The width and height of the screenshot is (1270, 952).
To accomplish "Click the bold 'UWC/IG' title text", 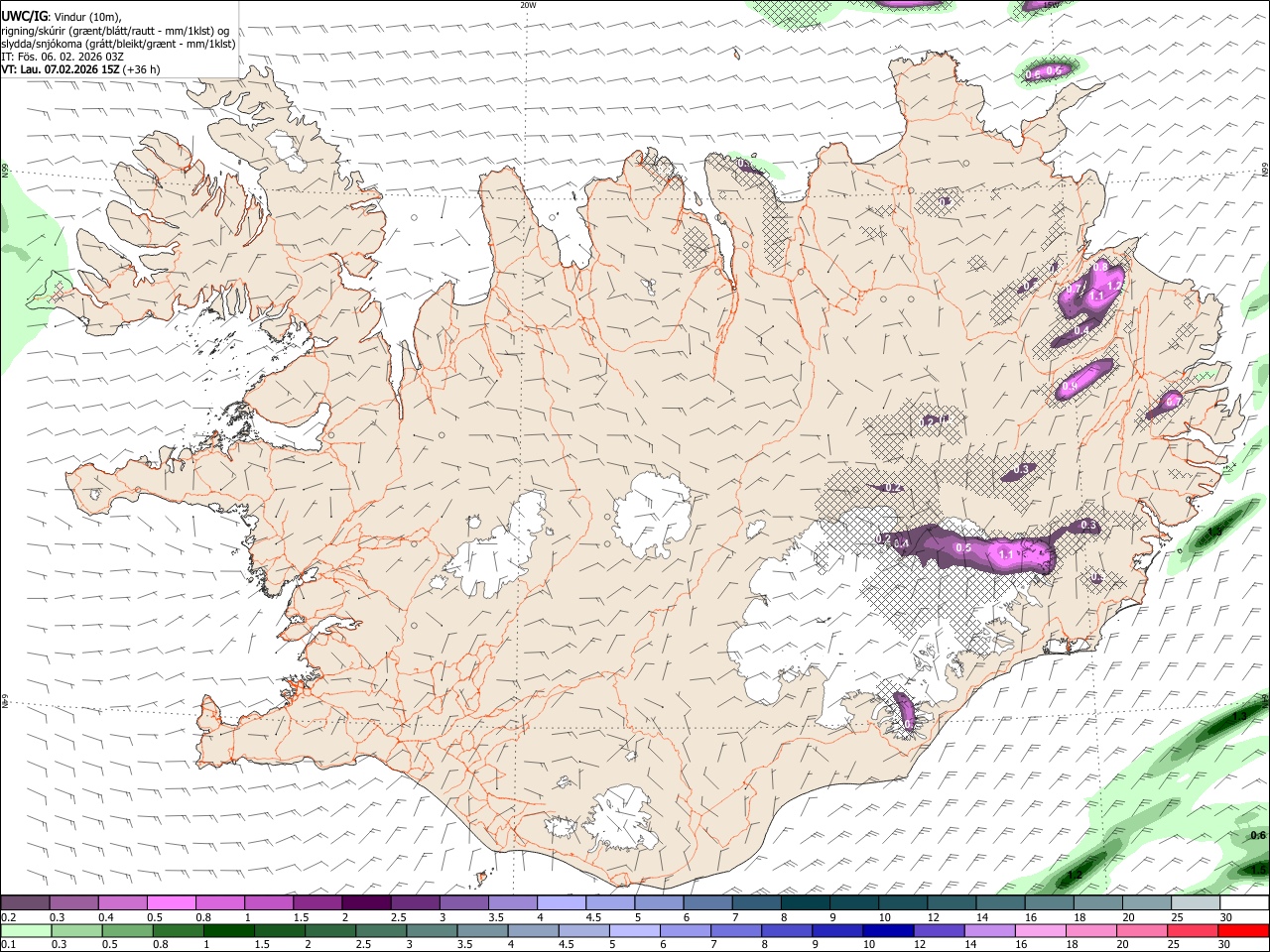I will click(23, 16).
